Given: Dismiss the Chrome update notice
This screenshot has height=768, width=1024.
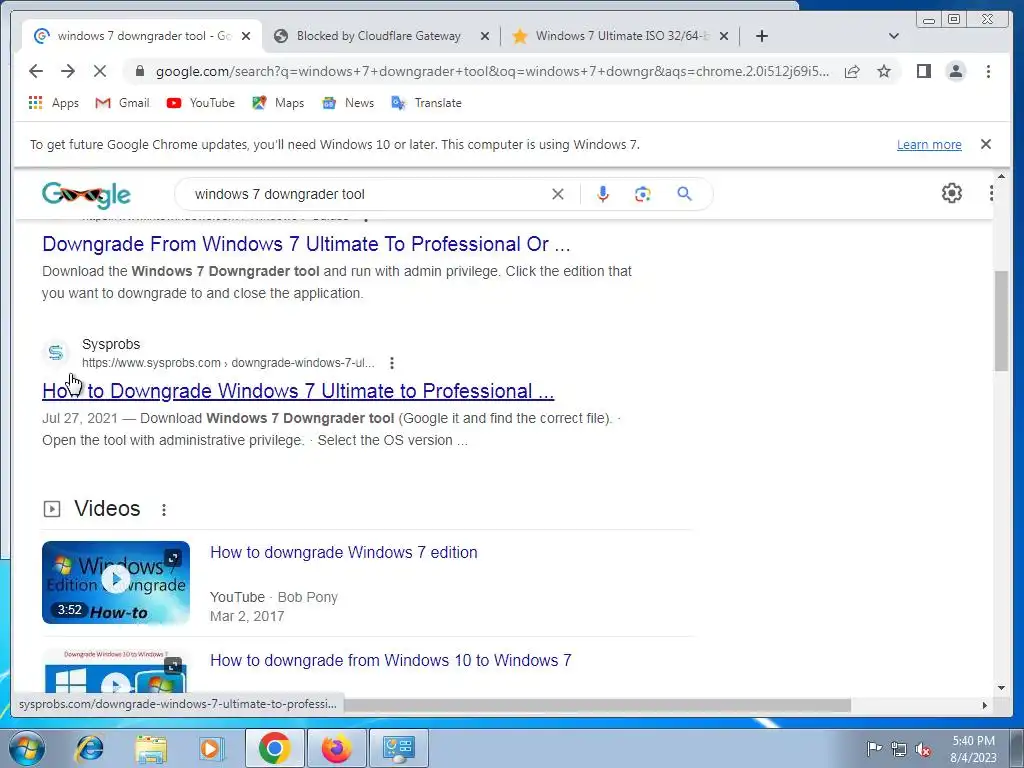Looking at the screenshot, I should coord(986,144).
